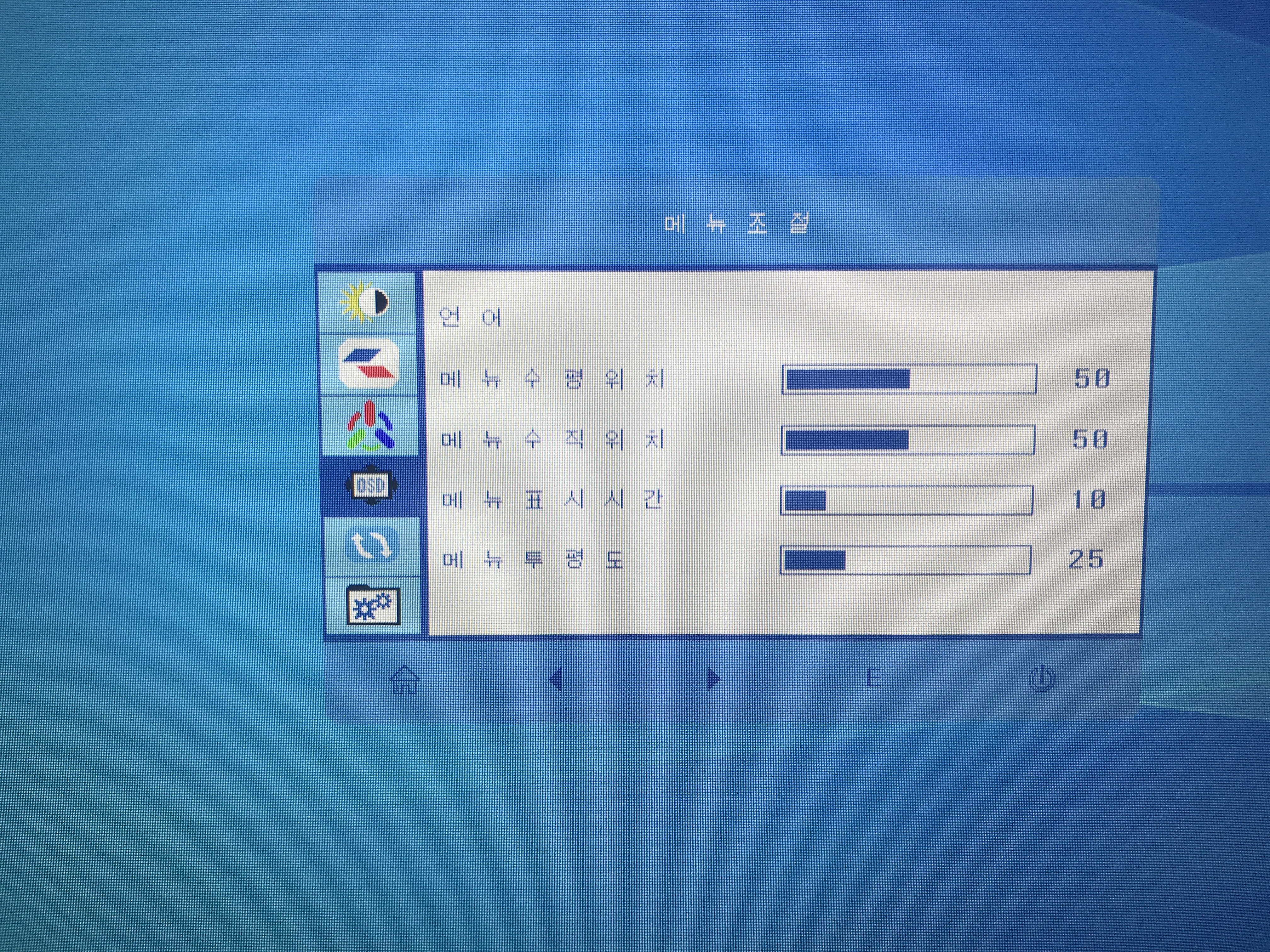Open the image adjustment parallelogram icon
The image size is (1270, 952).
click(368, 364)
